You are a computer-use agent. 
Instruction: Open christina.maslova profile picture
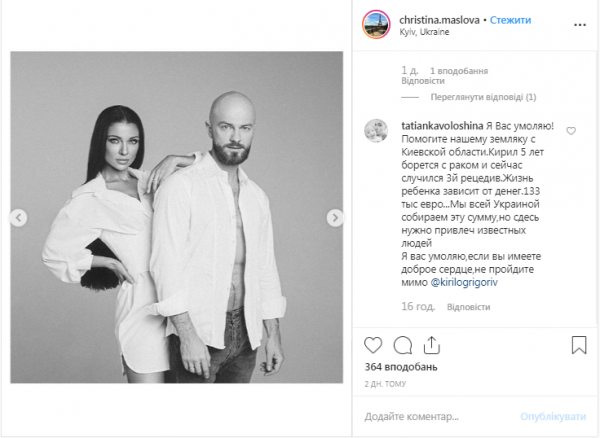[x=376, y=25]
